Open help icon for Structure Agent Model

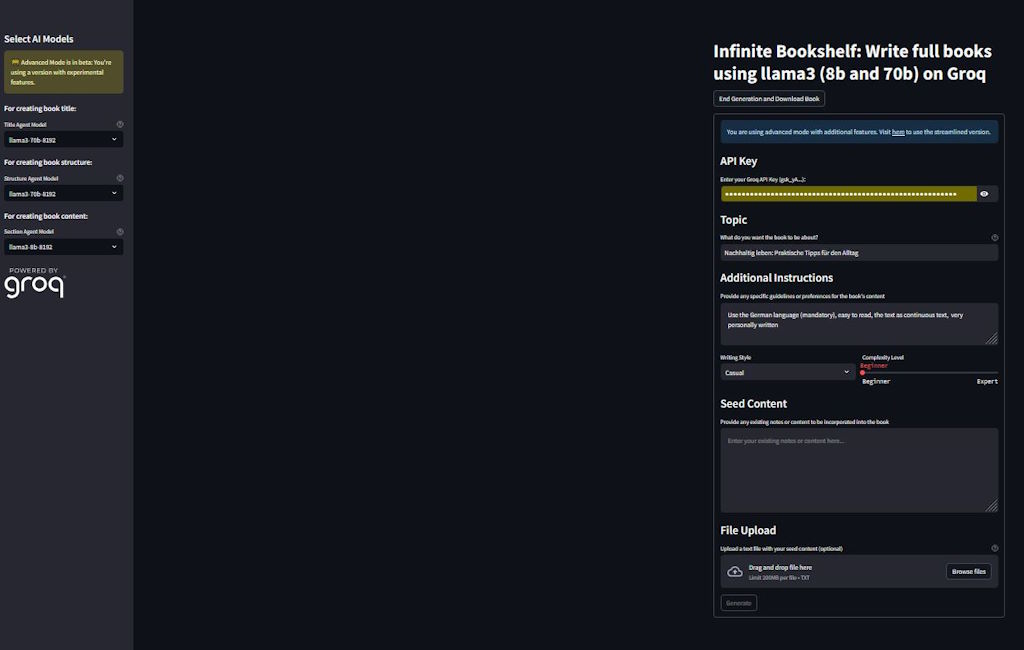(120, 178)
